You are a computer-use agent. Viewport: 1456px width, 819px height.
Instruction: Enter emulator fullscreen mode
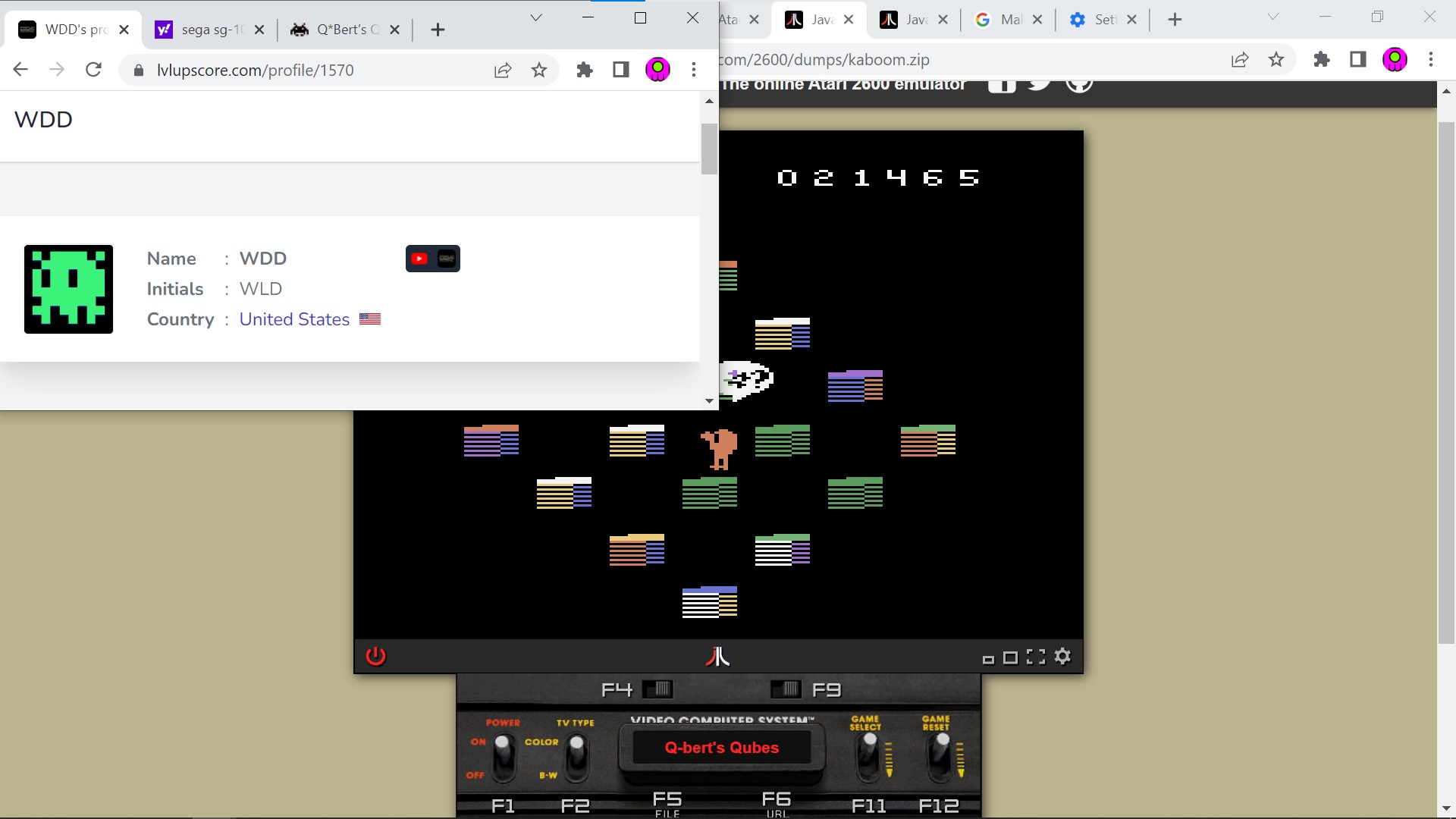pos(1036,657)
